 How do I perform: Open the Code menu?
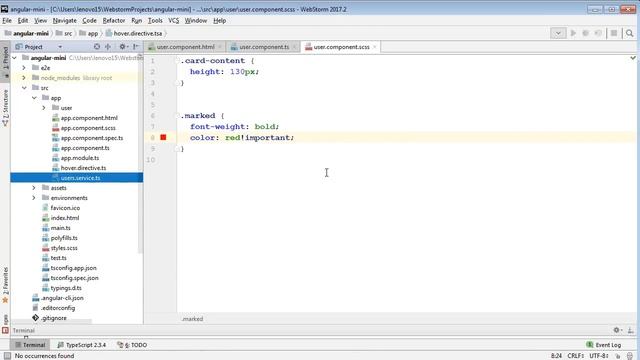89,20
